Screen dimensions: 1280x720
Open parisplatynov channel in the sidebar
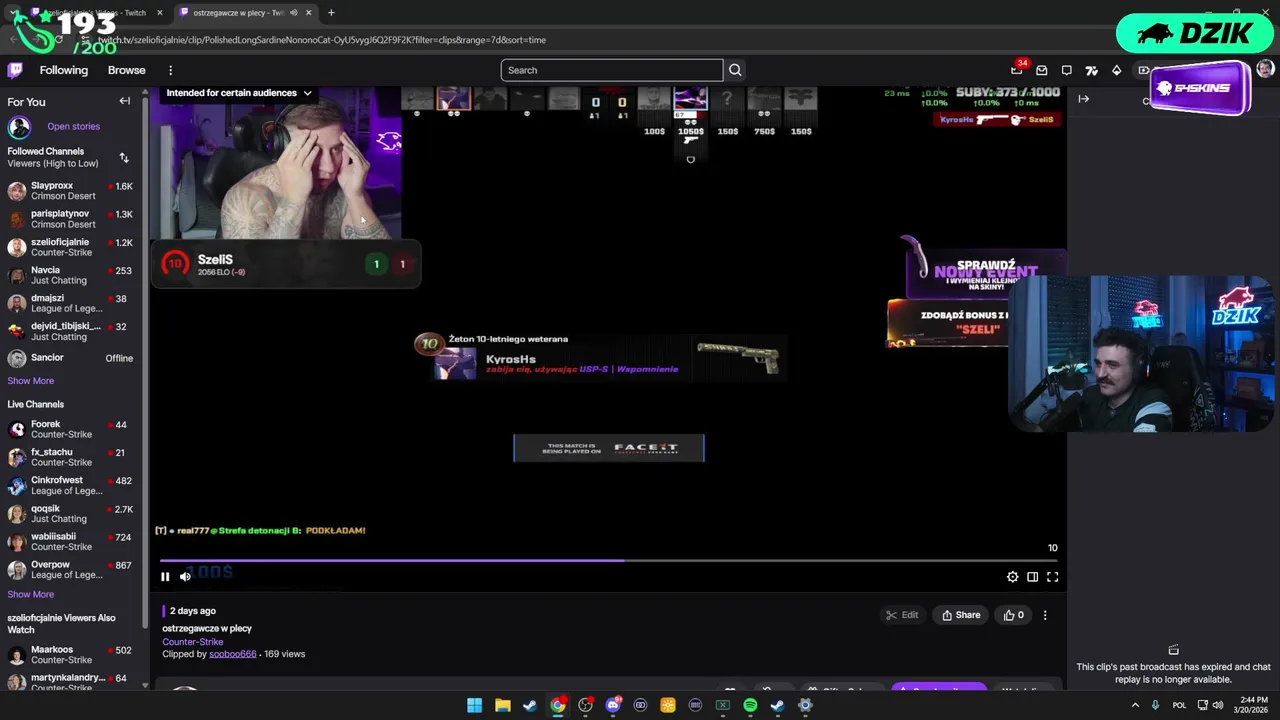point(70,218)
